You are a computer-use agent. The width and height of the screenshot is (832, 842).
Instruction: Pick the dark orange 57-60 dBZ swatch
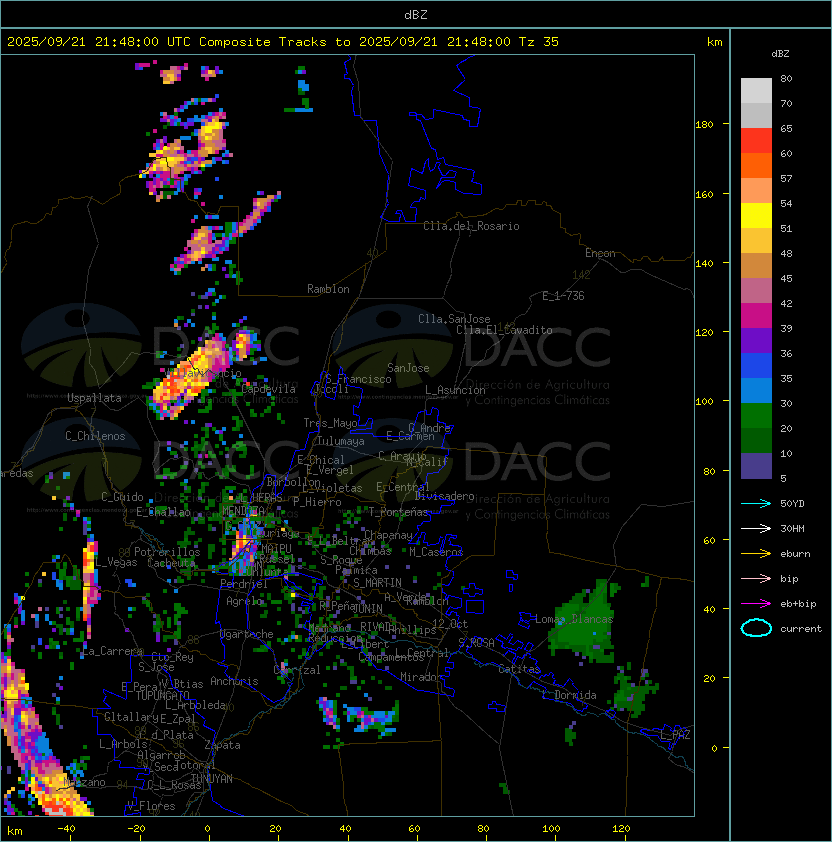tap(756, 165)
